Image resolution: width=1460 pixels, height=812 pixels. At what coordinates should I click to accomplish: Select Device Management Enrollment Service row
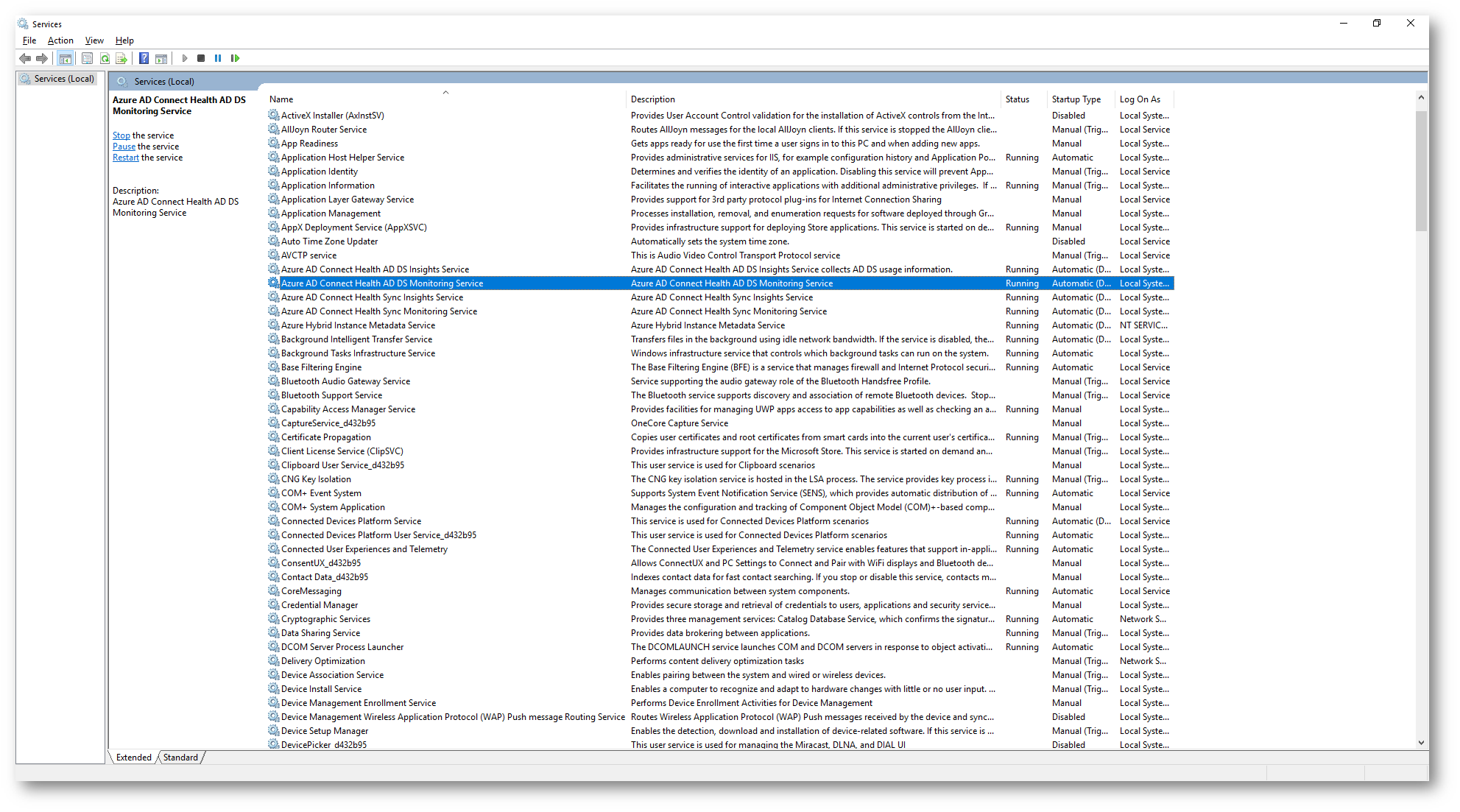(x=720, y=703)
